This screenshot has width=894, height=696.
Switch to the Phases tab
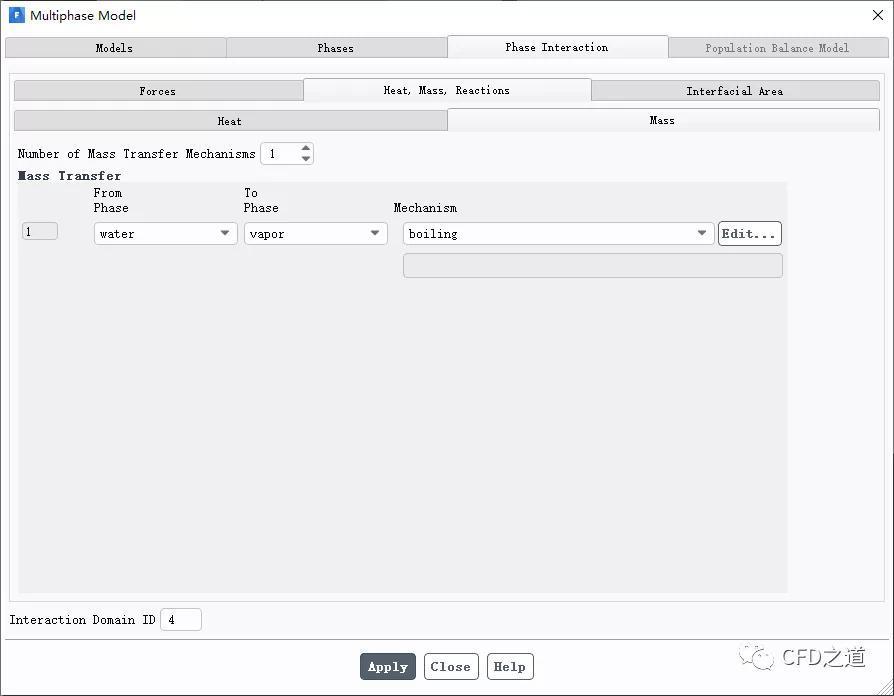pyautogui.click(x=336, y=48)
